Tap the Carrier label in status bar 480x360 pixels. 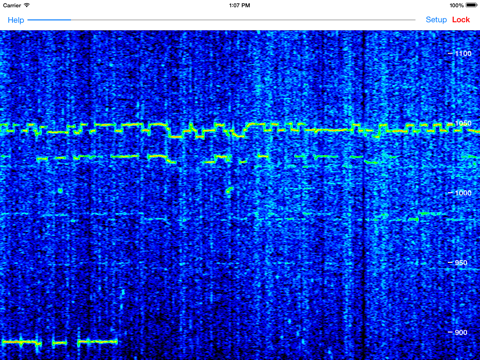[12, 5]
